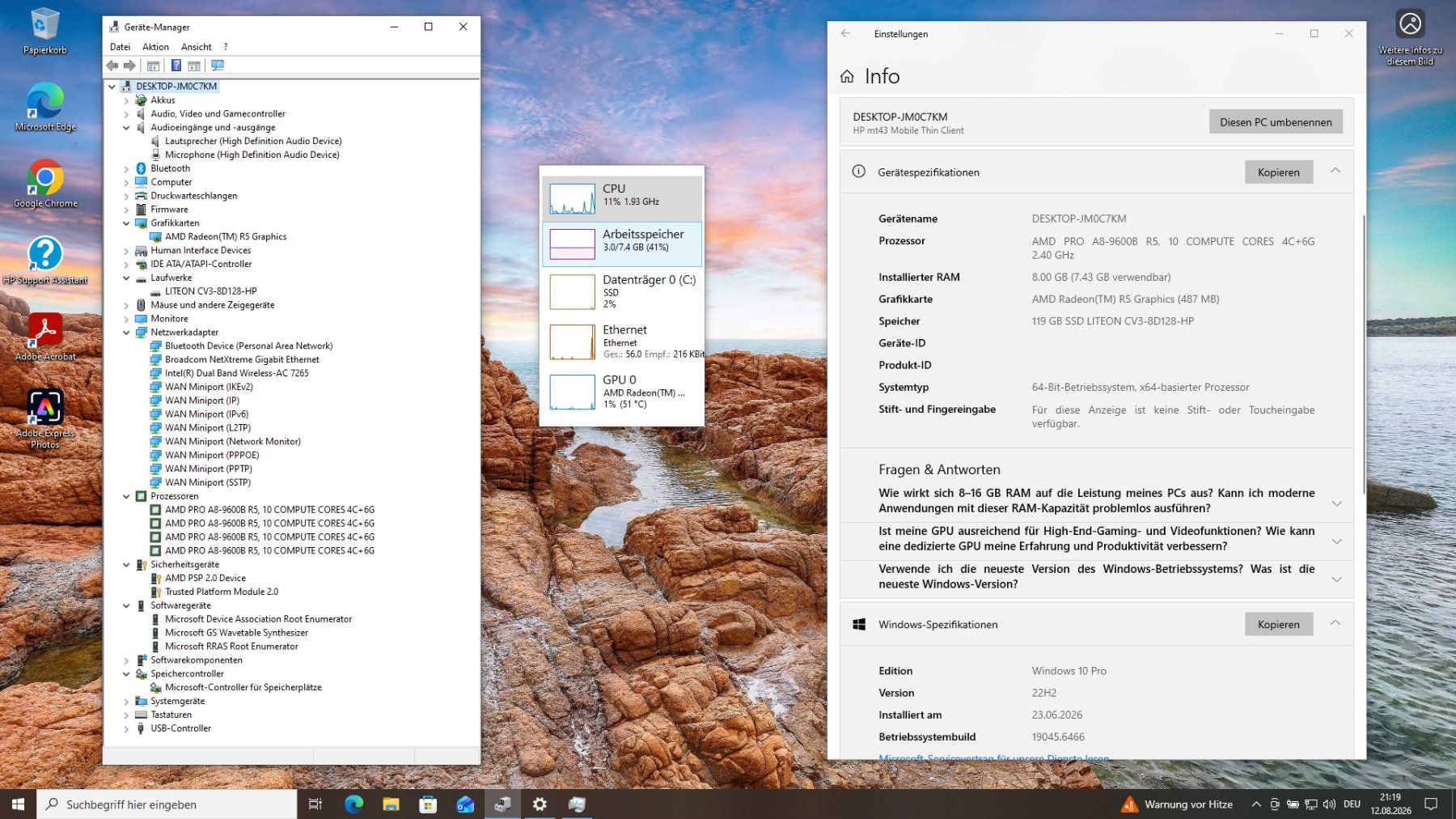Toggle action pane toolbar icon

pyautogui.click(x=194, y=66)
